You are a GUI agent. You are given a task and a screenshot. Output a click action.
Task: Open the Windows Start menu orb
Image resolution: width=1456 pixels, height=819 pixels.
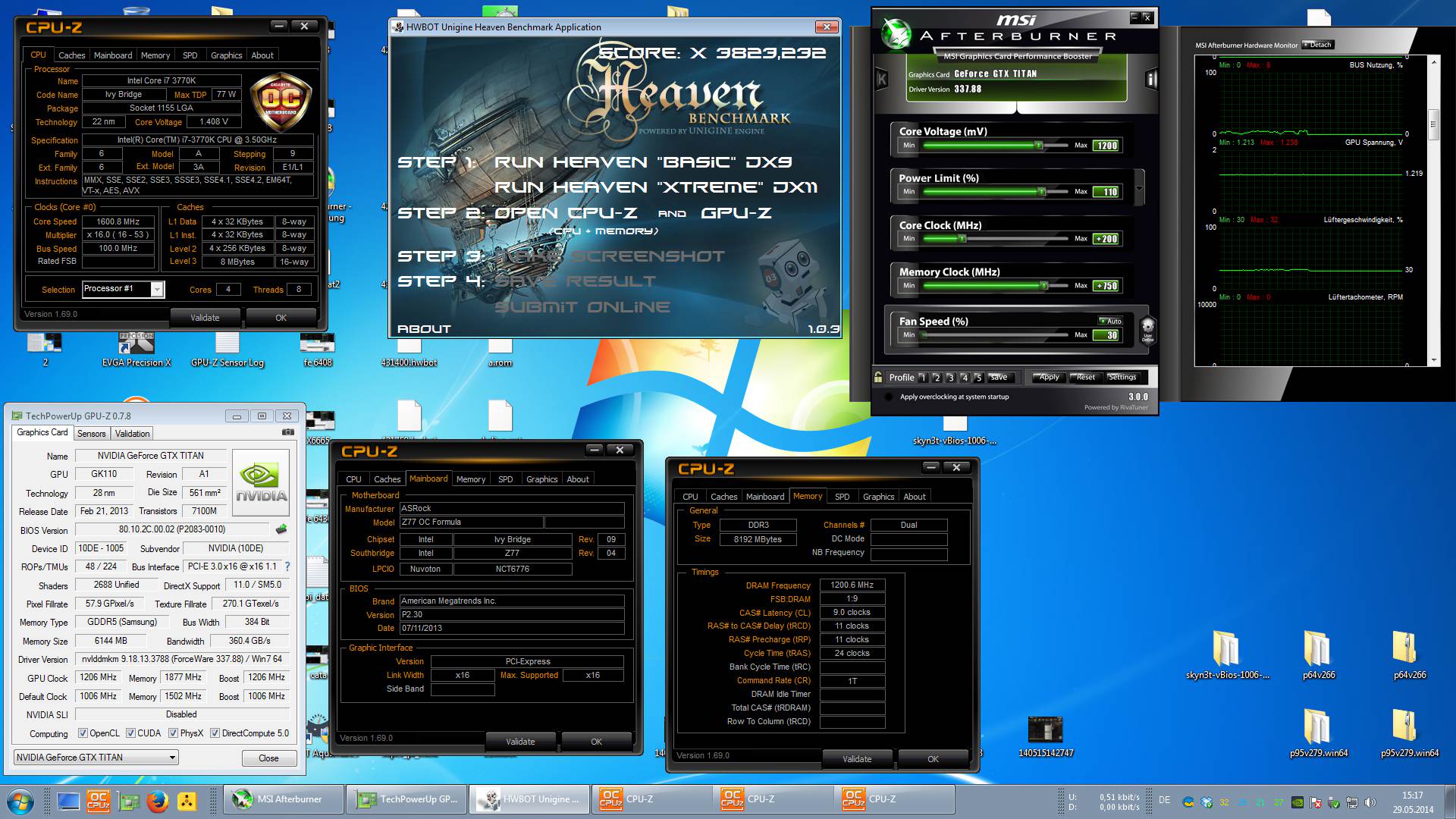(20, 801)
